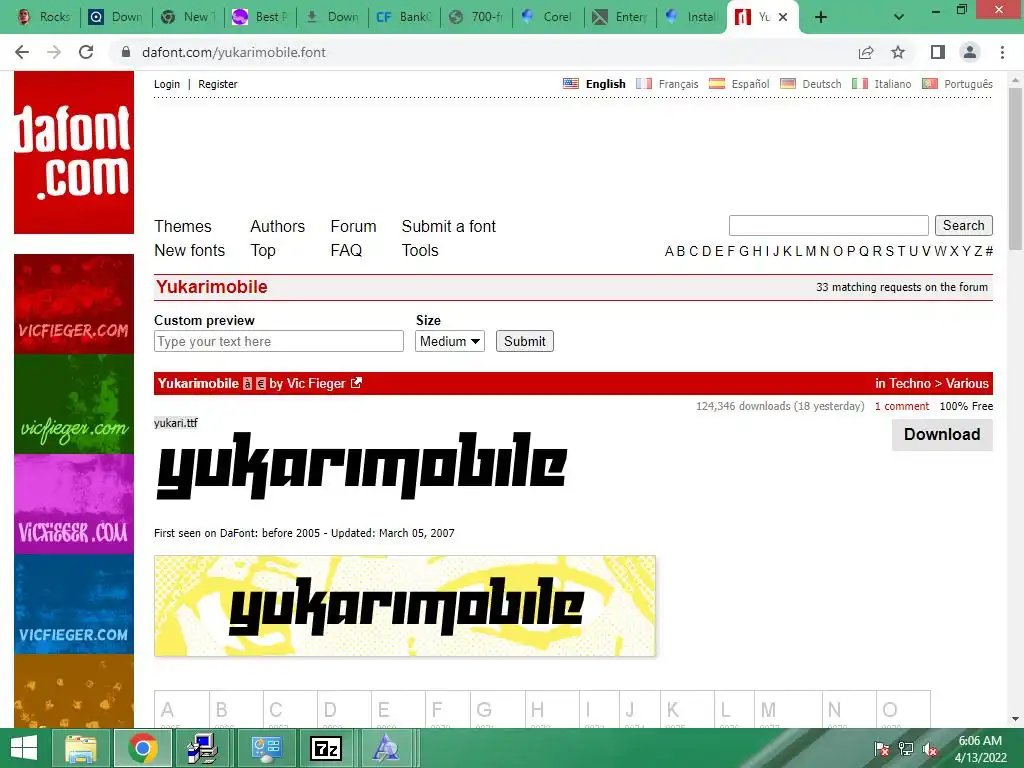Click the Download button
1024x768 pixels.
pyautogui.click(x=942, y=434)
